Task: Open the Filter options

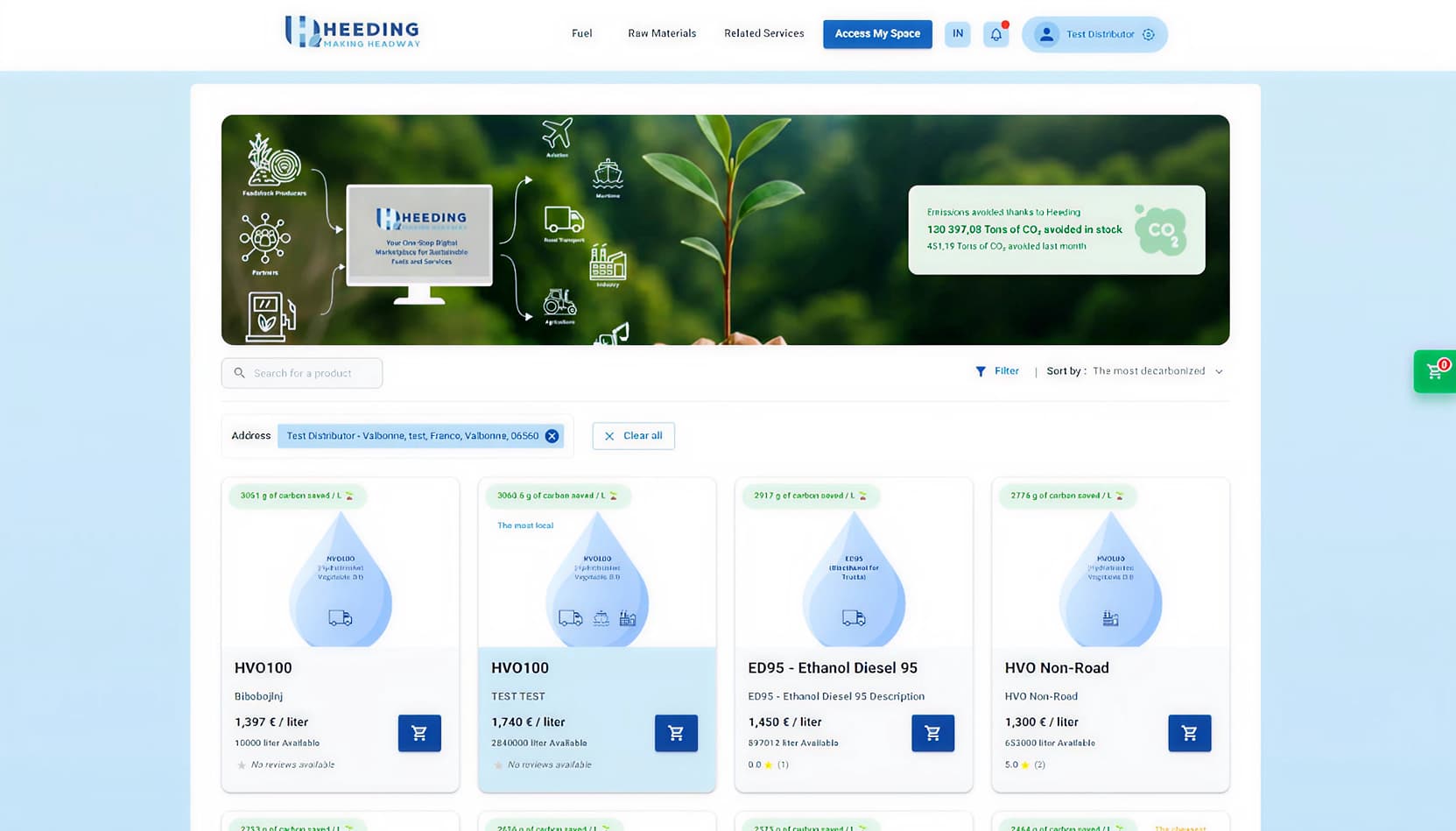Action: [997, 371]
